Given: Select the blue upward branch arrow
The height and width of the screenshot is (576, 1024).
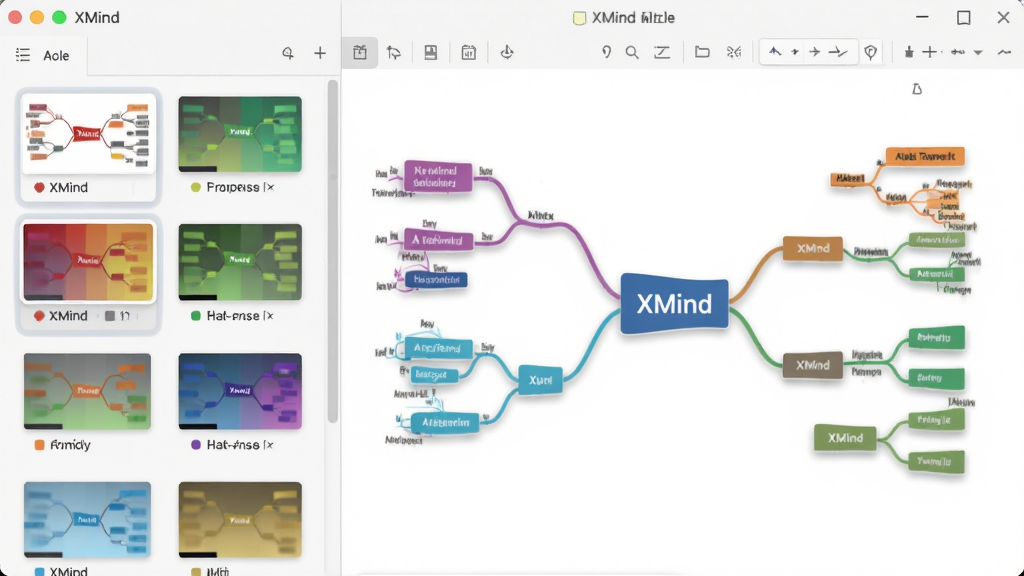Looking at the screenshot, I should [x=775, y=52].
